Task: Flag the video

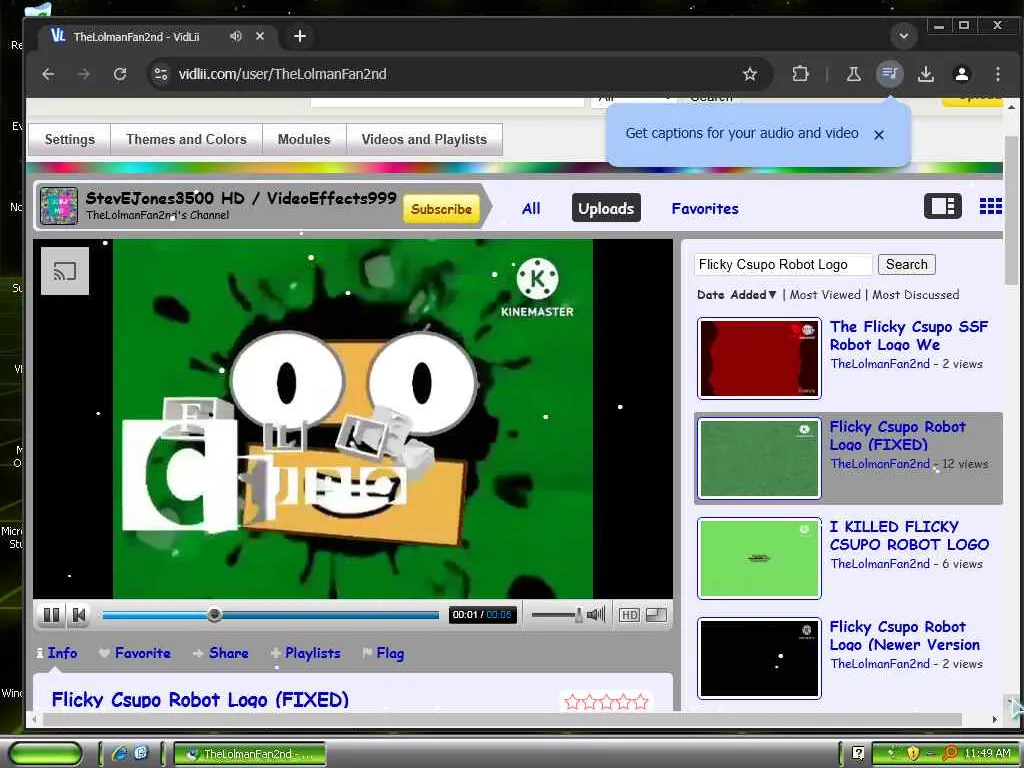Action: 383,653
